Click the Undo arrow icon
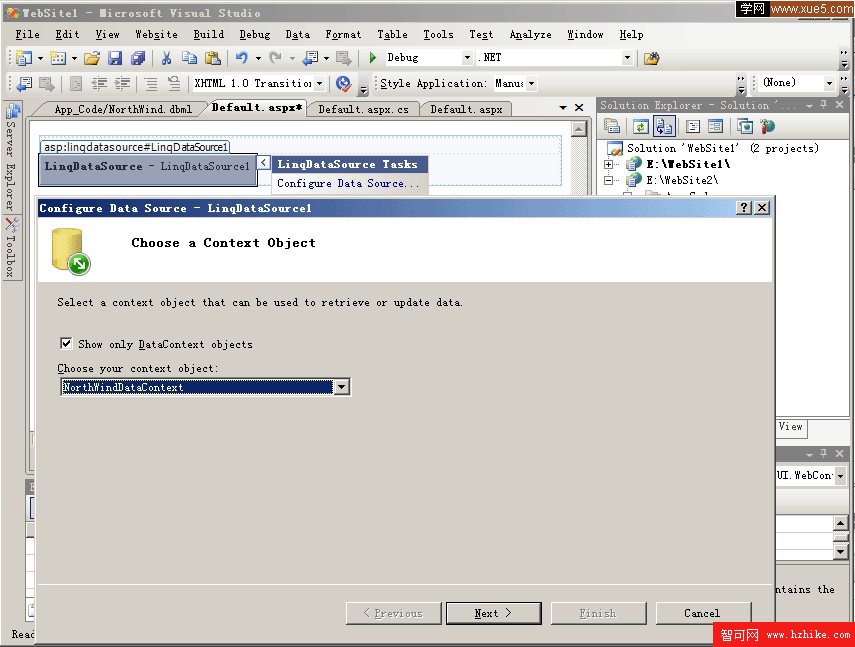 point(242,57)
